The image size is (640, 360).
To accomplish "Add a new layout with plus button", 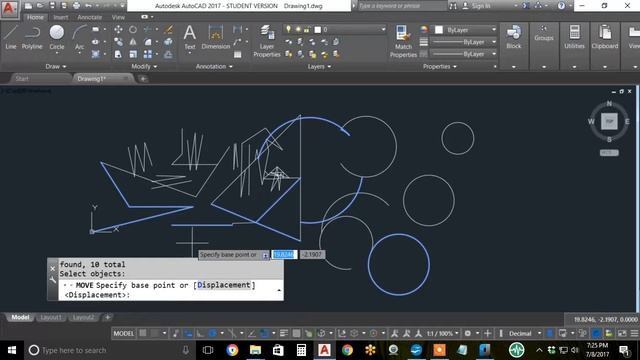I will pyautogui.click(x=108, y=317).
